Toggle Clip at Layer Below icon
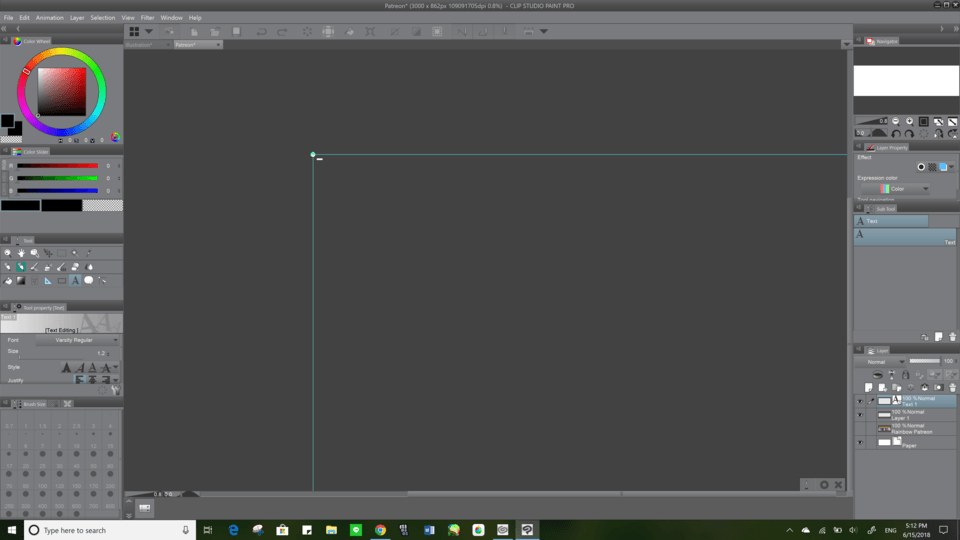The width and height of the screenshot is (960, 540). (x=877, y=374)
